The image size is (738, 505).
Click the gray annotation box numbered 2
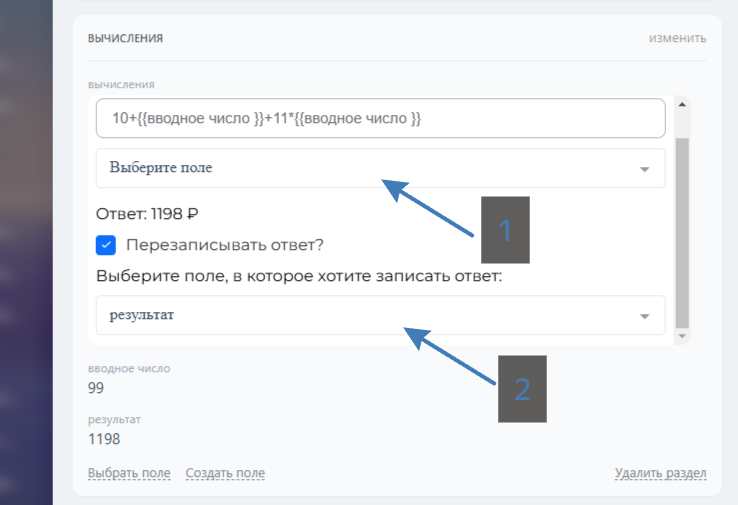coord(522,388)
